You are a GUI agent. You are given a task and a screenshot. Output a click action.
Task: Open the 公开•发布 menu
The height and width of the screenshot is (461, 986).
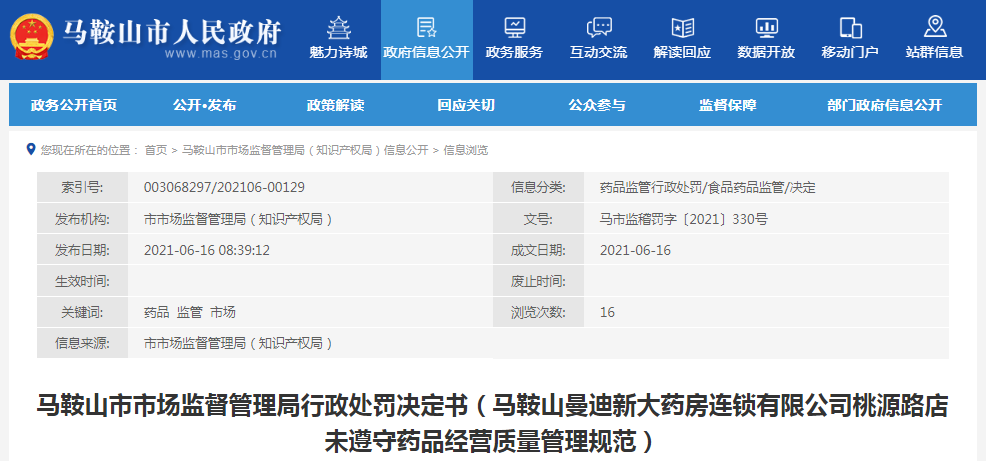pyautogui.click(x=203, y=105)
